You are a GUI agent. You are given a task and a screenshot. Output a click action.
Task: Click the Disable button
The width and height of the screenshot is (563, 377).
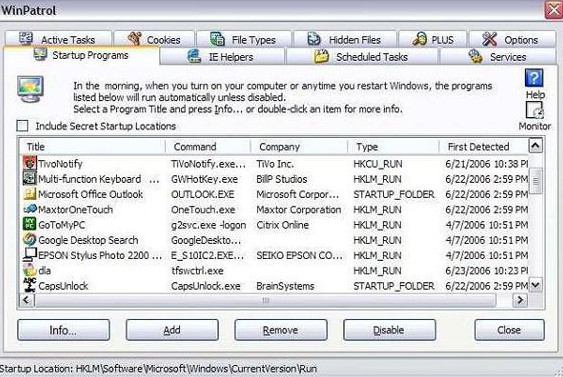(389, 330)
